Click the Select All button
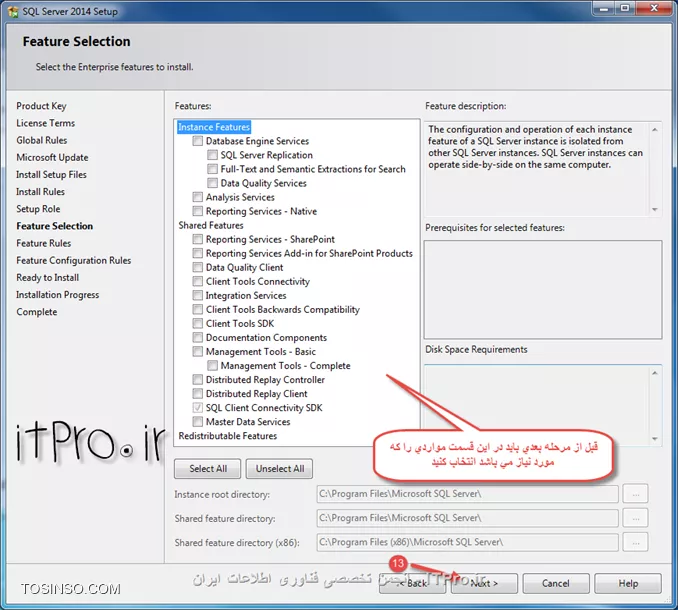Screen dimensions: 678x610 click(x=208, y=469)
